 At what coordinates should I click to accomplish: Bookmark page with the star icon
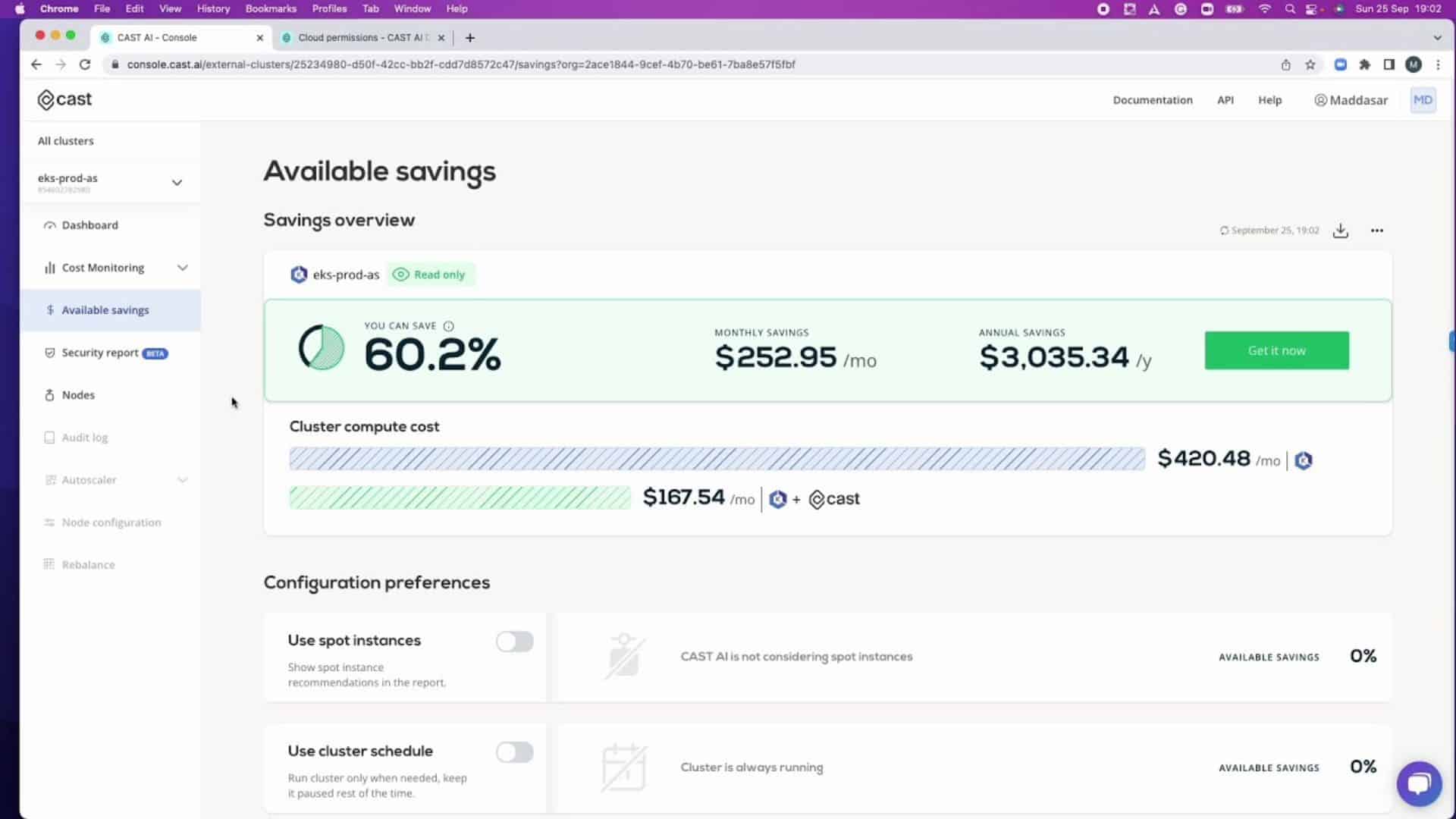pos(1310,64)
